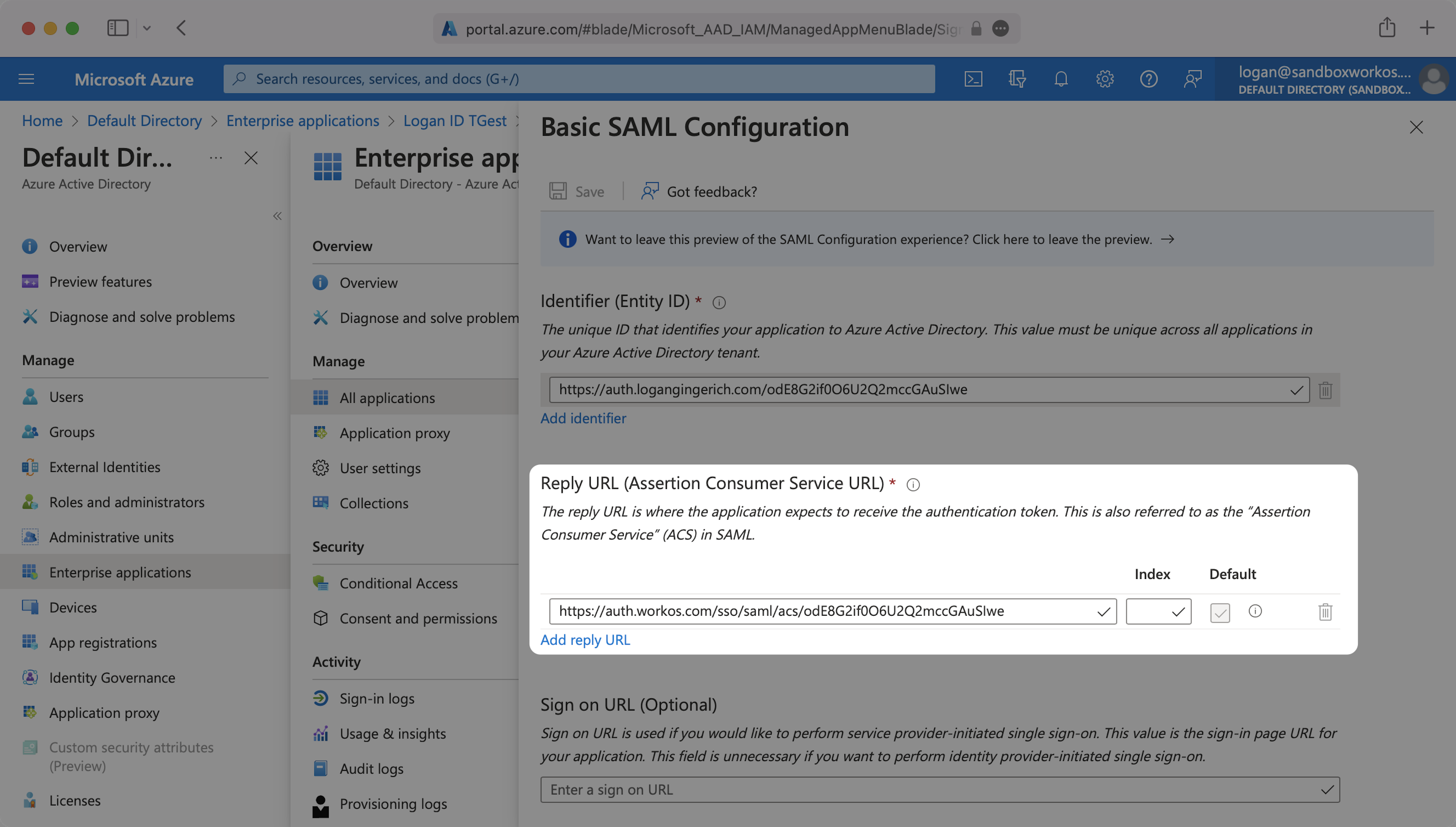Open the notifications bell
The width and height of the screenshot is (1456, 827).
[x=1061, y=79]
